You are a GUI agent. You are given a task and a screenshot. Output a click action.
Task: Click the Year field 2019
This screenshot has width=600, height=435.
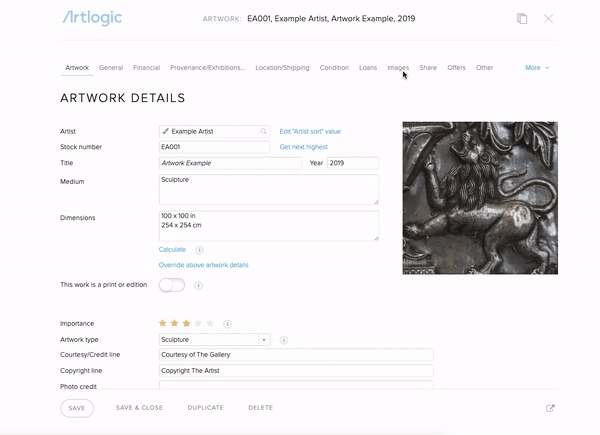click(x=353, y=163)
